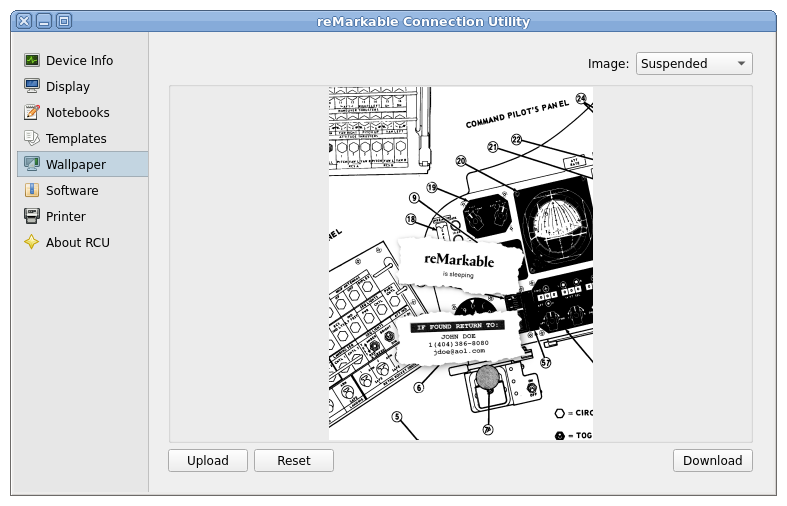Open the Printer settings label

click(x=66, y=216)
